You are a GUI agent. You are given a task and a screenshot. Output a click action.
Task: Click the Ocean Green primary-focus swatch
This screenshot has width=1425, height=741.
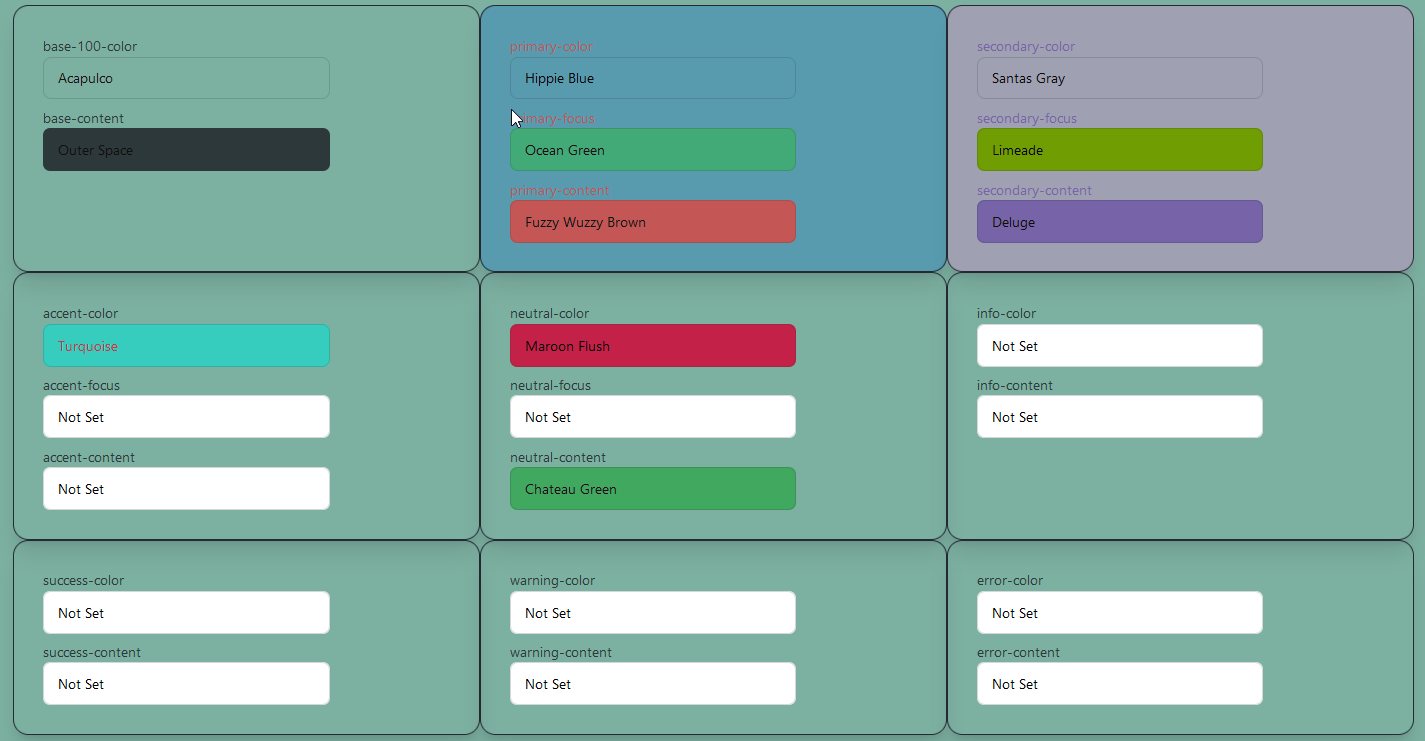tap(653, 149)
